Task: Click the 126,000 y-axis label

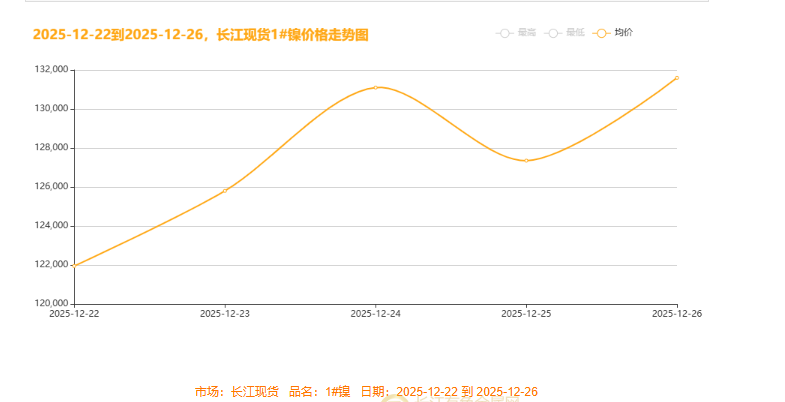Action: [x=51, y=187]
